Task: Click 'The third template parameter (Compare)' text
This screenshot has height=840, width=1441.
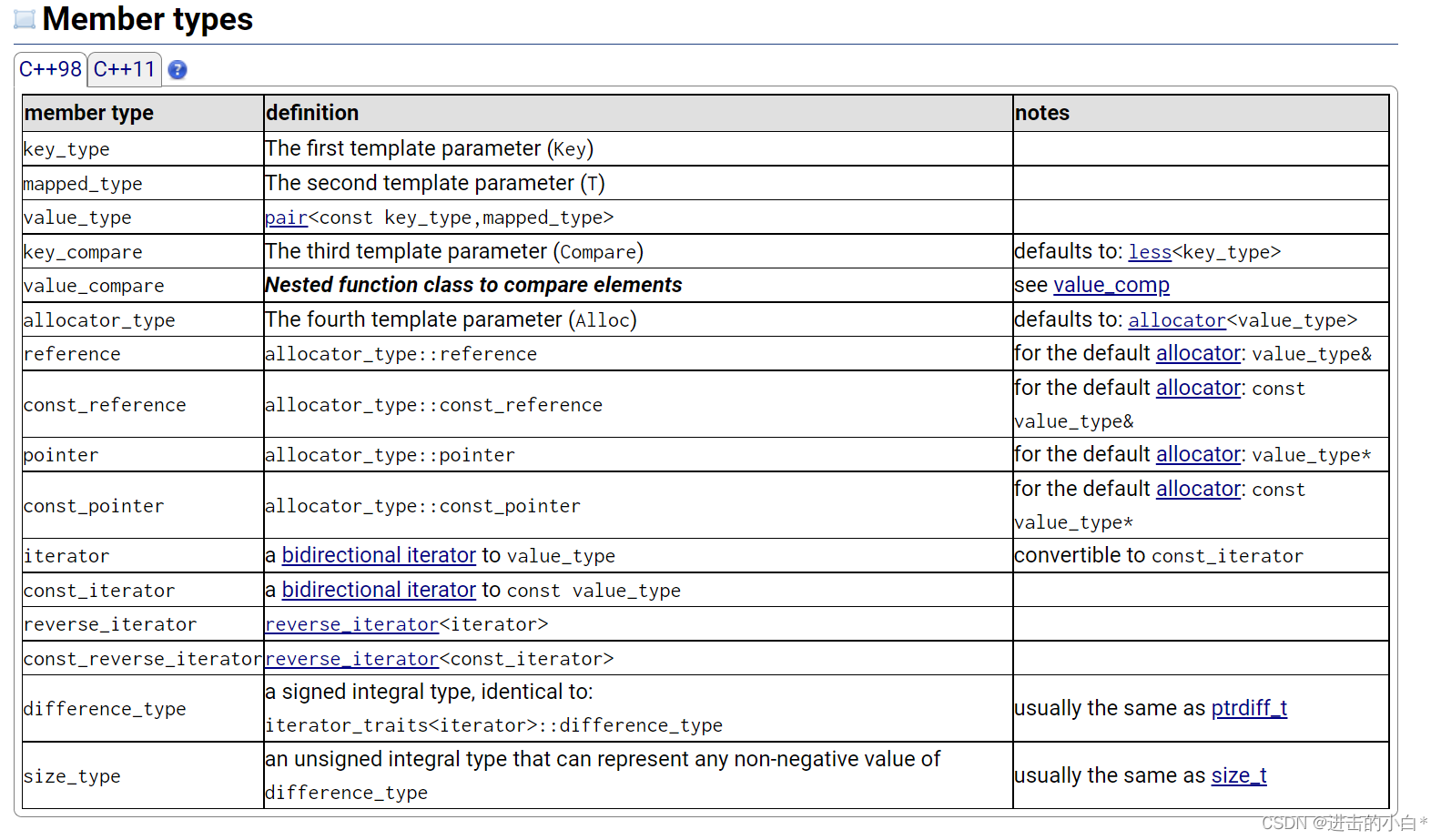Action: (454, 251)
